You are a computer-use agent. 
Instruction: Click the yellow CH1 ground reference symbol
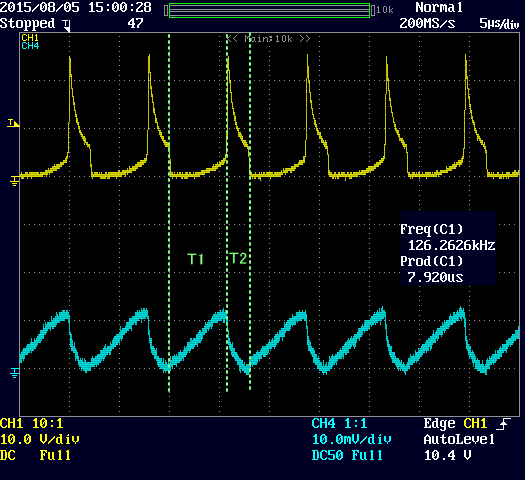tap(14, 181)
